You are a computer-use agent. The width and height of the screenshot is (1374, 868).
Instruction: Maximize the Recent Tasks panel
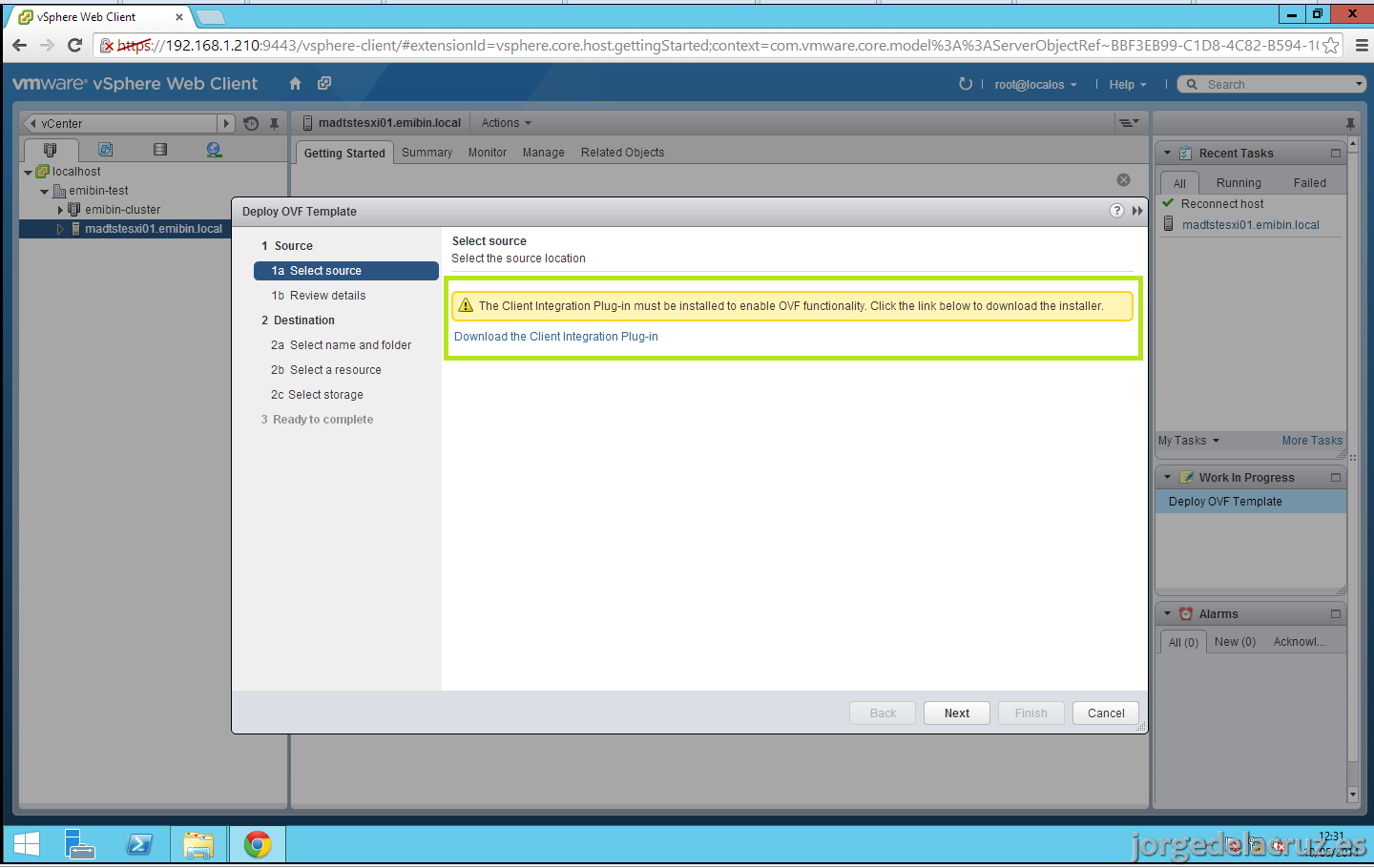click(x=1336, y=154)
